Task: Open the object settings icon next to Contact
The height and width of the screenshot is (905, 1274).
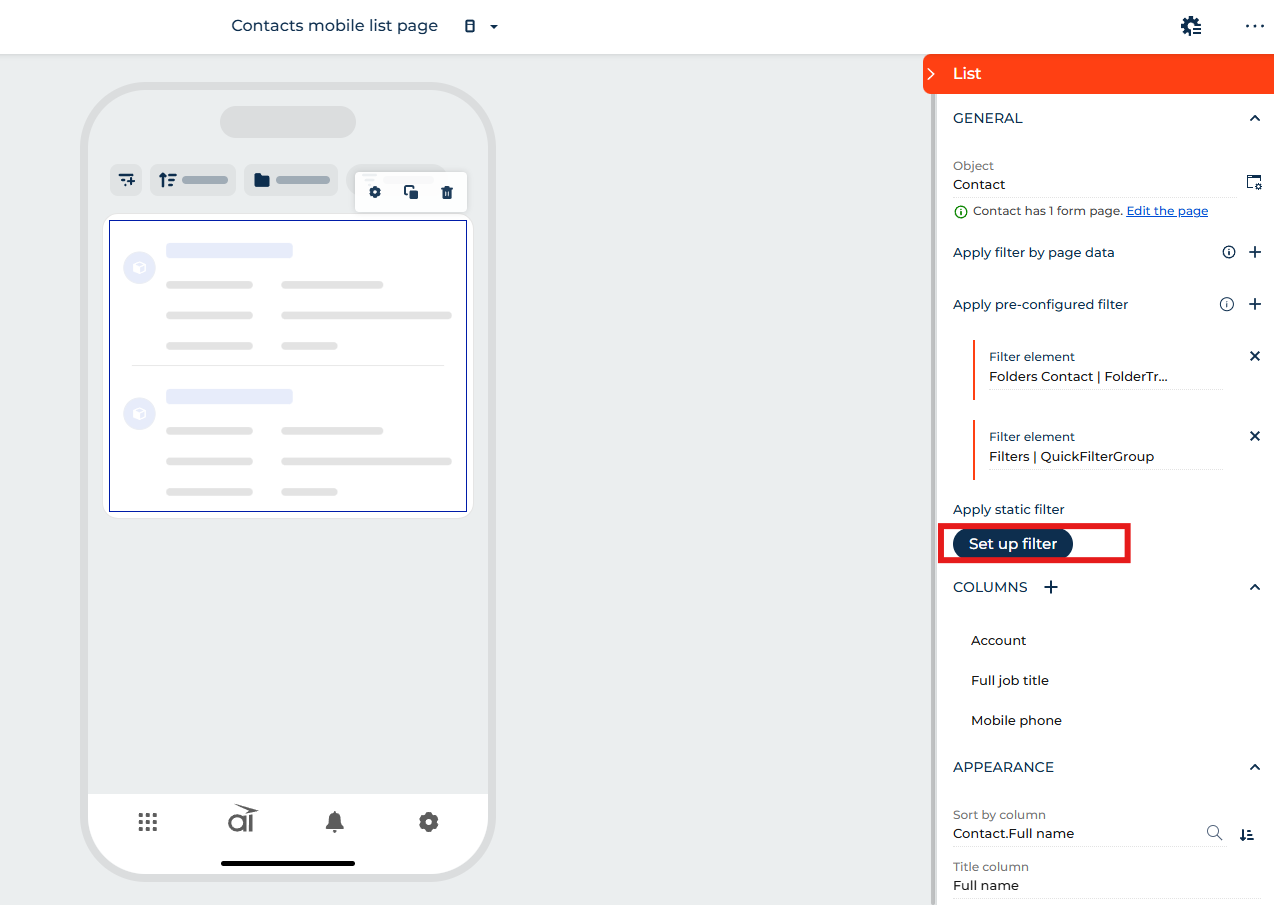Action: (1254, 182)
